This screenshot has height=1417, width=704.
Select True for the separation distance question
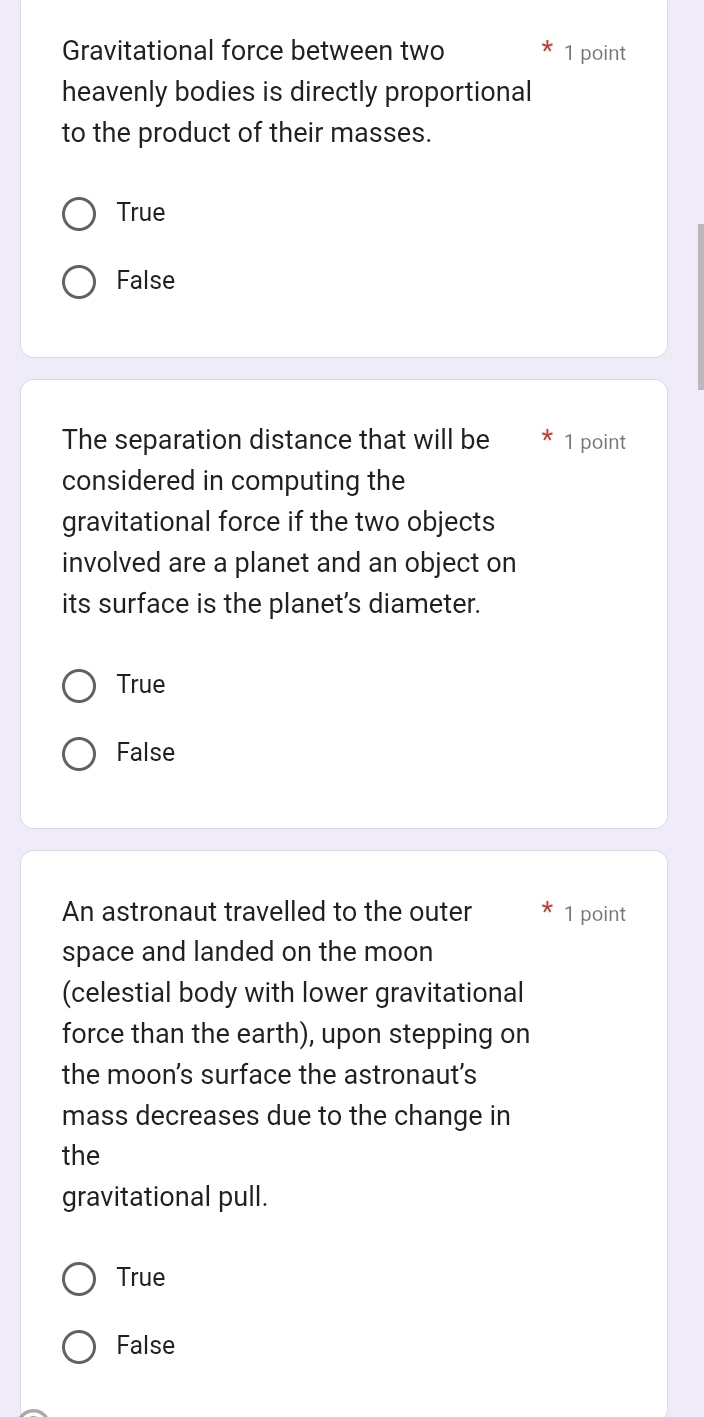pyautogui.click(x=79, y=685)
